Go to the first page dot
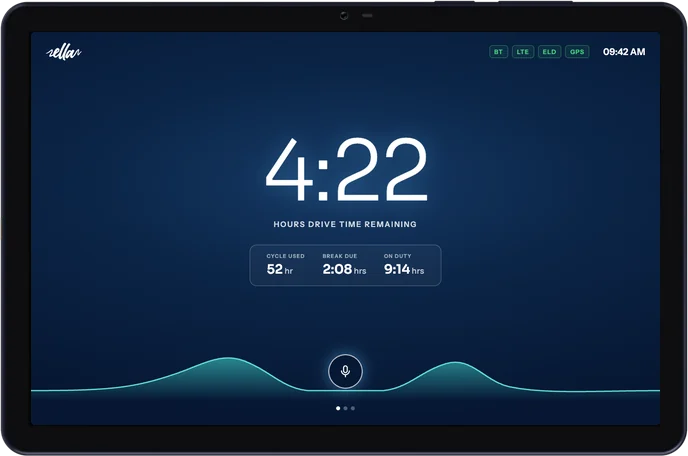This screenshot has width=688, height=456. pos(338,408)
